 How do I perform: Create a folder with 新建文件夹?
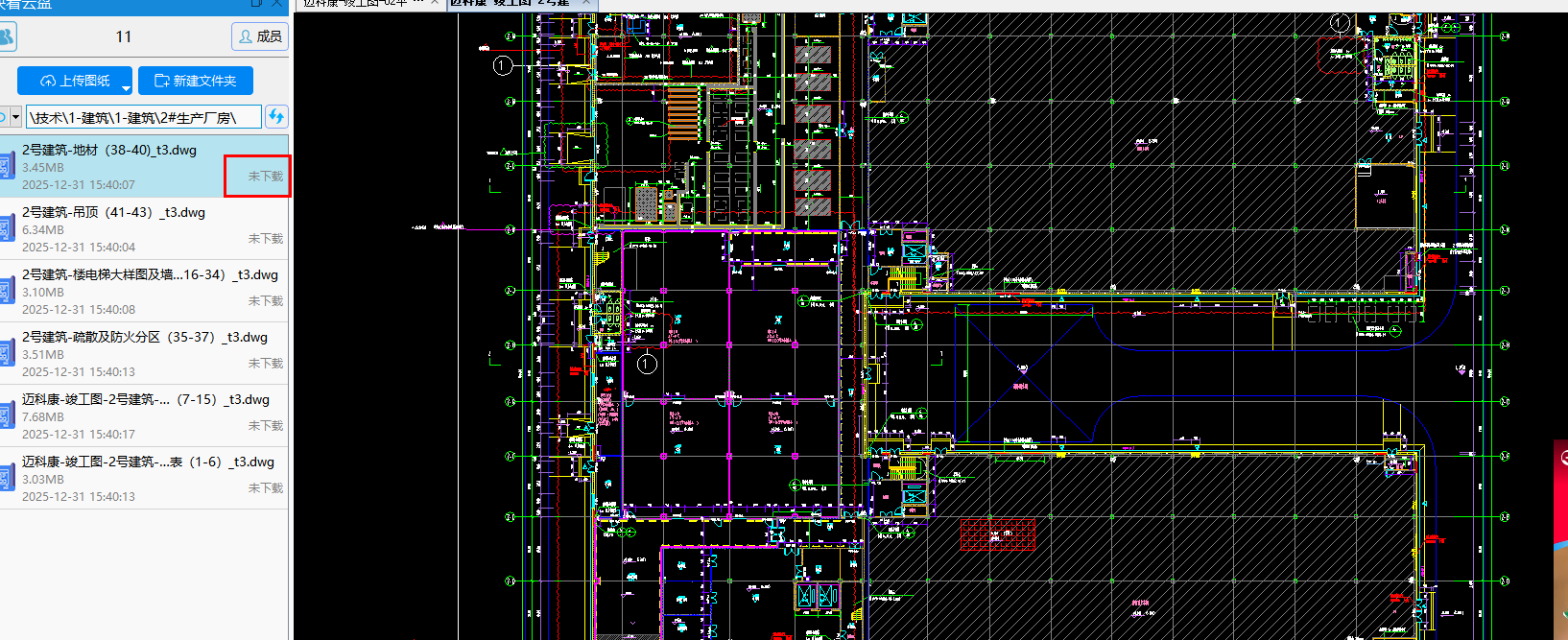[x=196, y=81]
